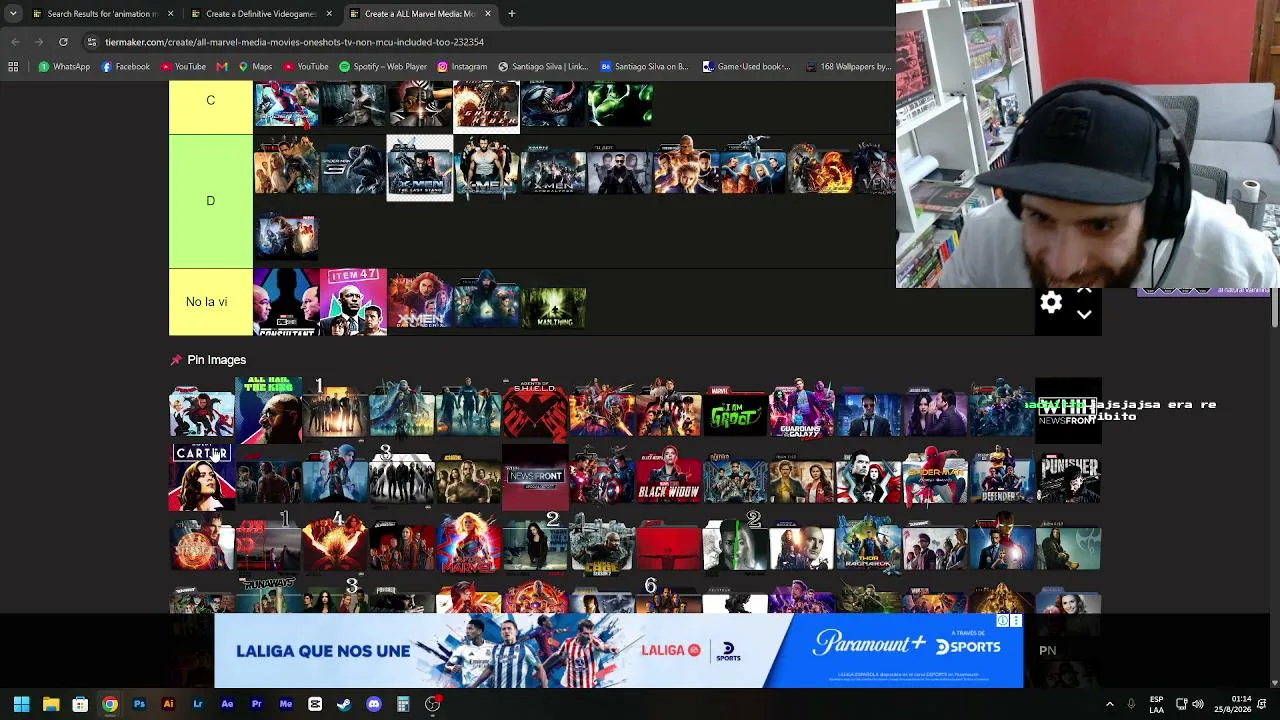Open Discord from the taskbar
The width and height of the screenshot is (1280, 720).
(374, 704)
